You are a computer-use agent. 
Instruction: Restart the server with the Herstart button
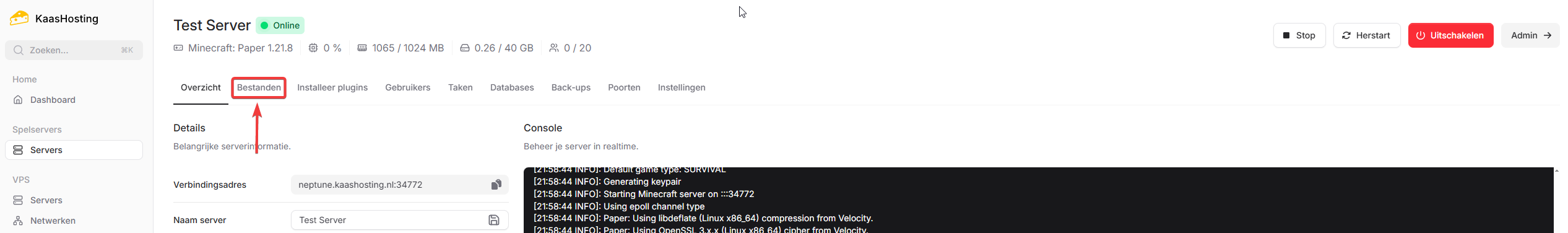[x=1367, y=35]
